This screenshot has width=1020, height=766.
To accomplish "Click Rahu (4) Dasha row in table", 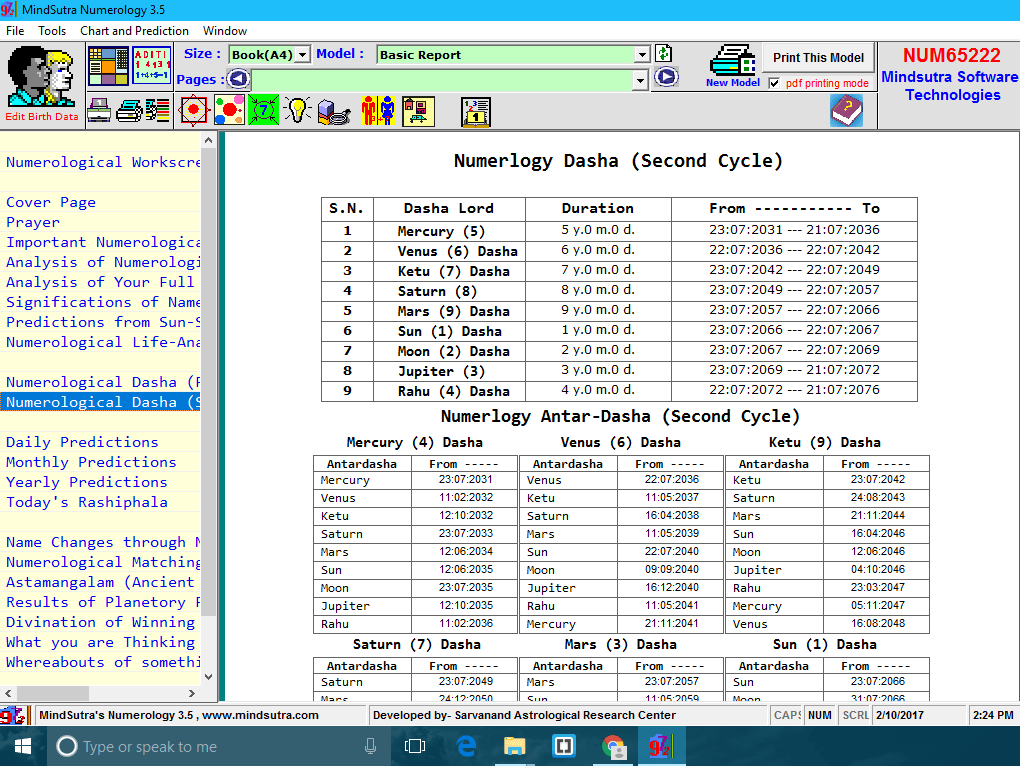I will pyautogui.click(x=619, y=391).
